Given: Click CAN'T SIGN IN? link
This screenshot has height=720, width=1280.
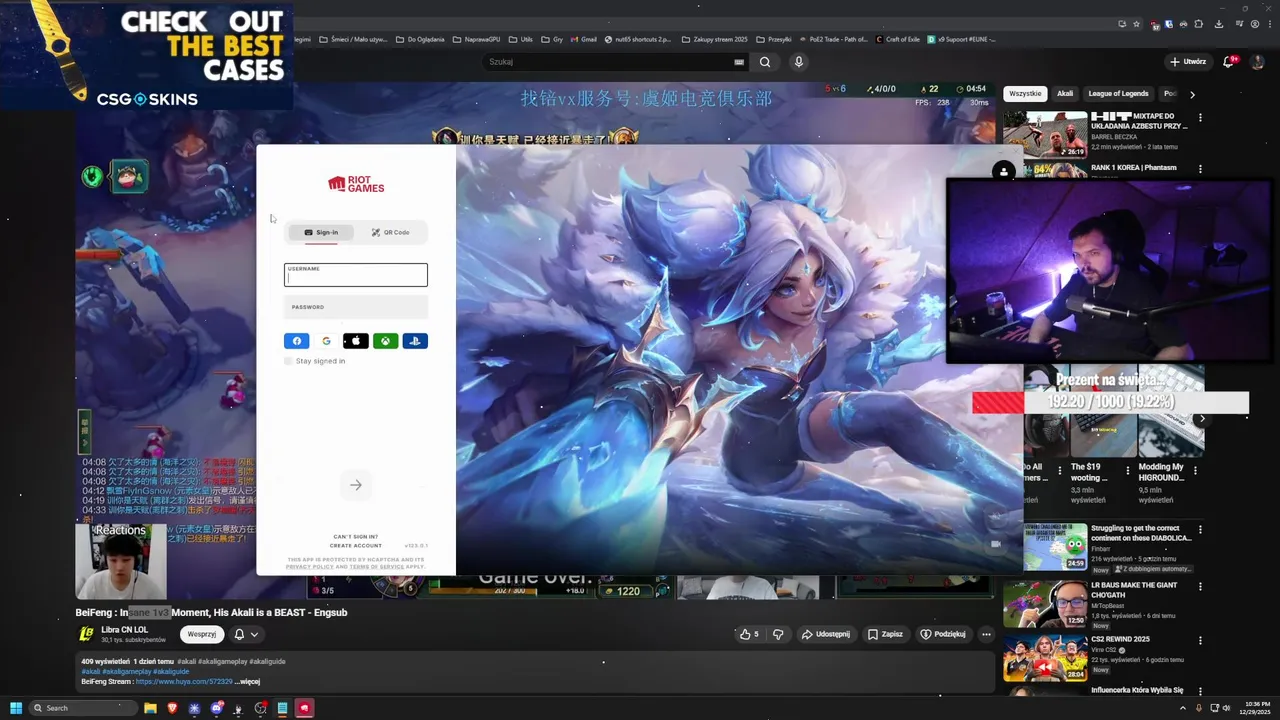Looking at the screenshot, I should tap(356, 537).
